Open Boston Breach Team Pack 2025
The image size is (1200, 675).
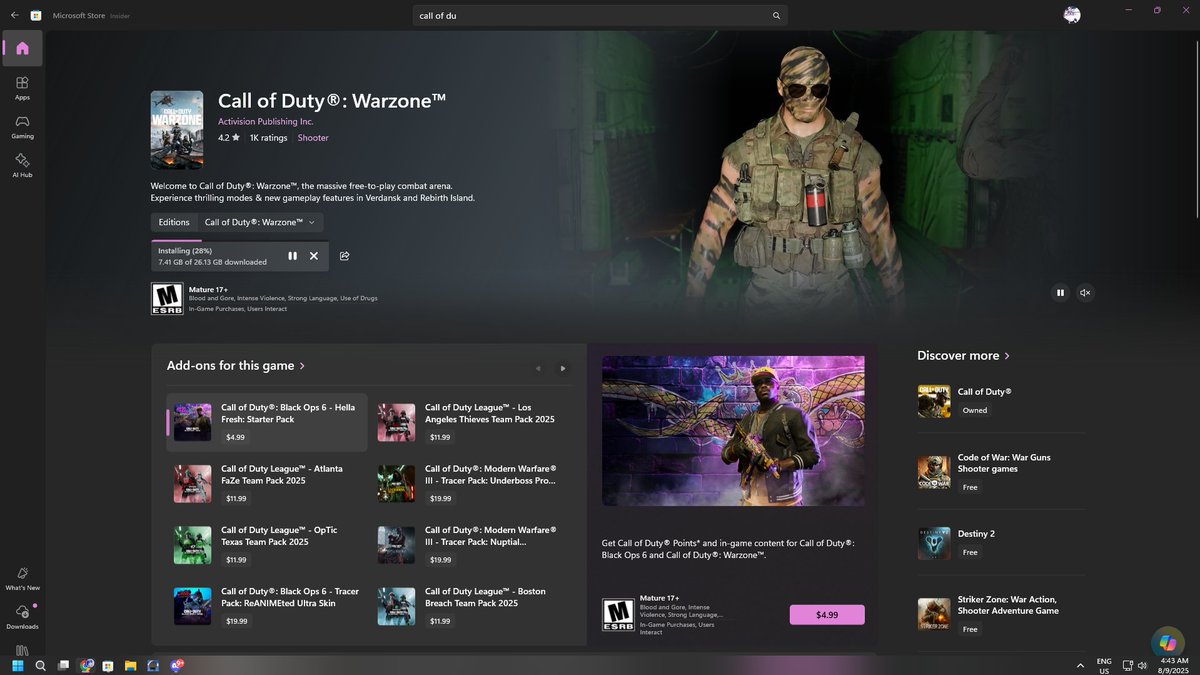[x=471, y=606]
